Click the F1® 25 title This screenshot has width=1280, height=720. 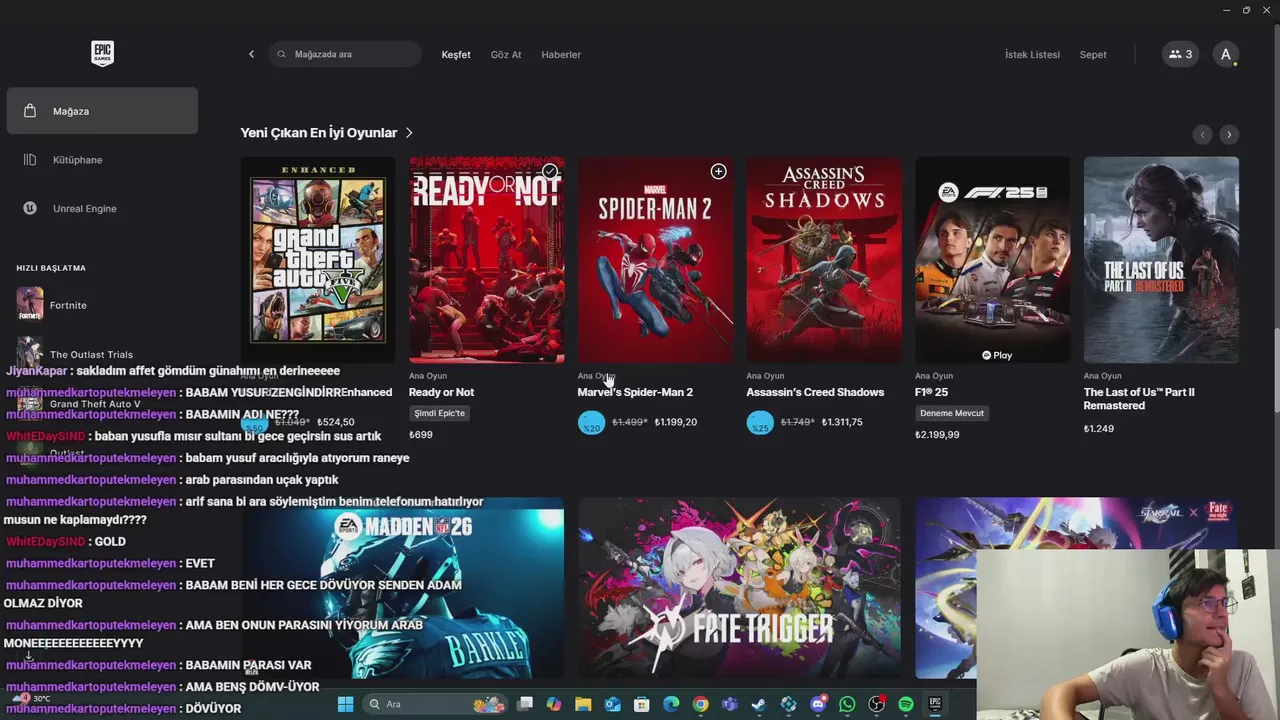931,392
